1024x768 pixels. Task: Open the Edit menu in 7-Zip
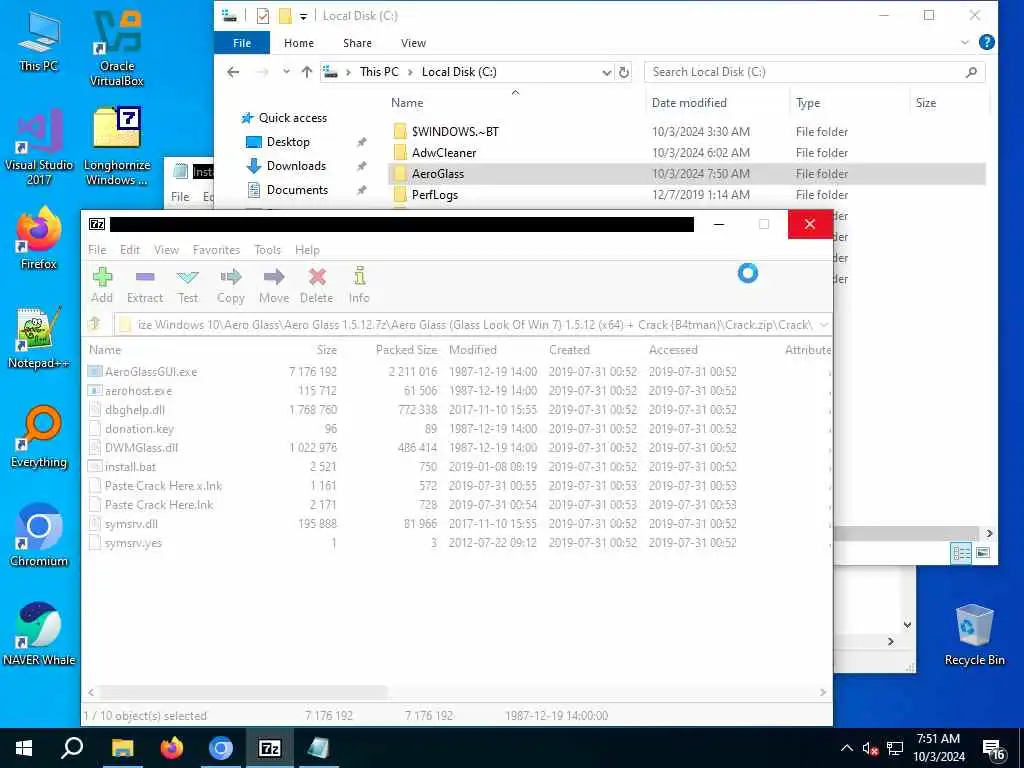coord(129,249)
